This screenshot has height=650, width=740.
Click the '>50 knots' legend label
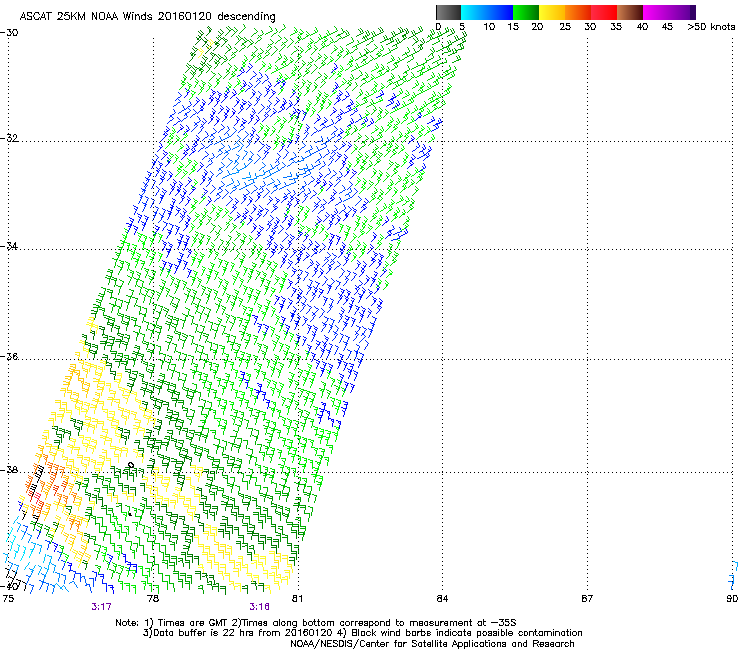(711, 27)
